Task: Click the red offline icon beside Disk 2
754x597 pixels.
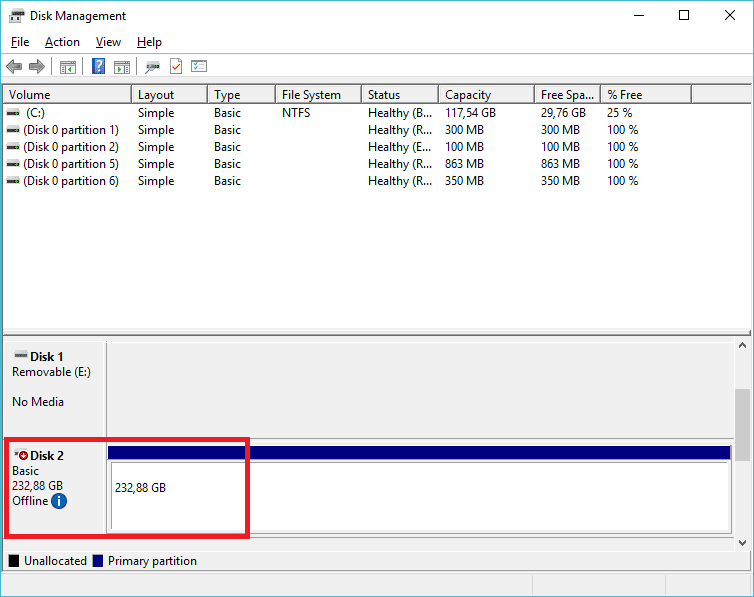Action: [21, 455]
